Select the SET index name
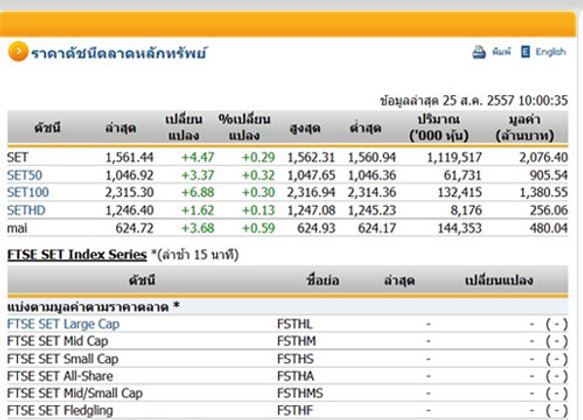 [17, 158]
